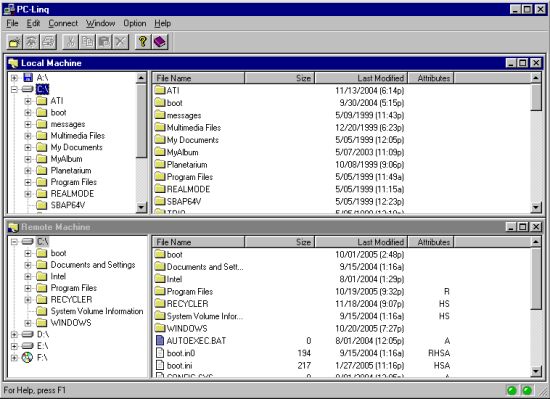This screenshot has width=550, height=399.
Task: Select messages folder in Local tree
Action: [x=68, y=124]
